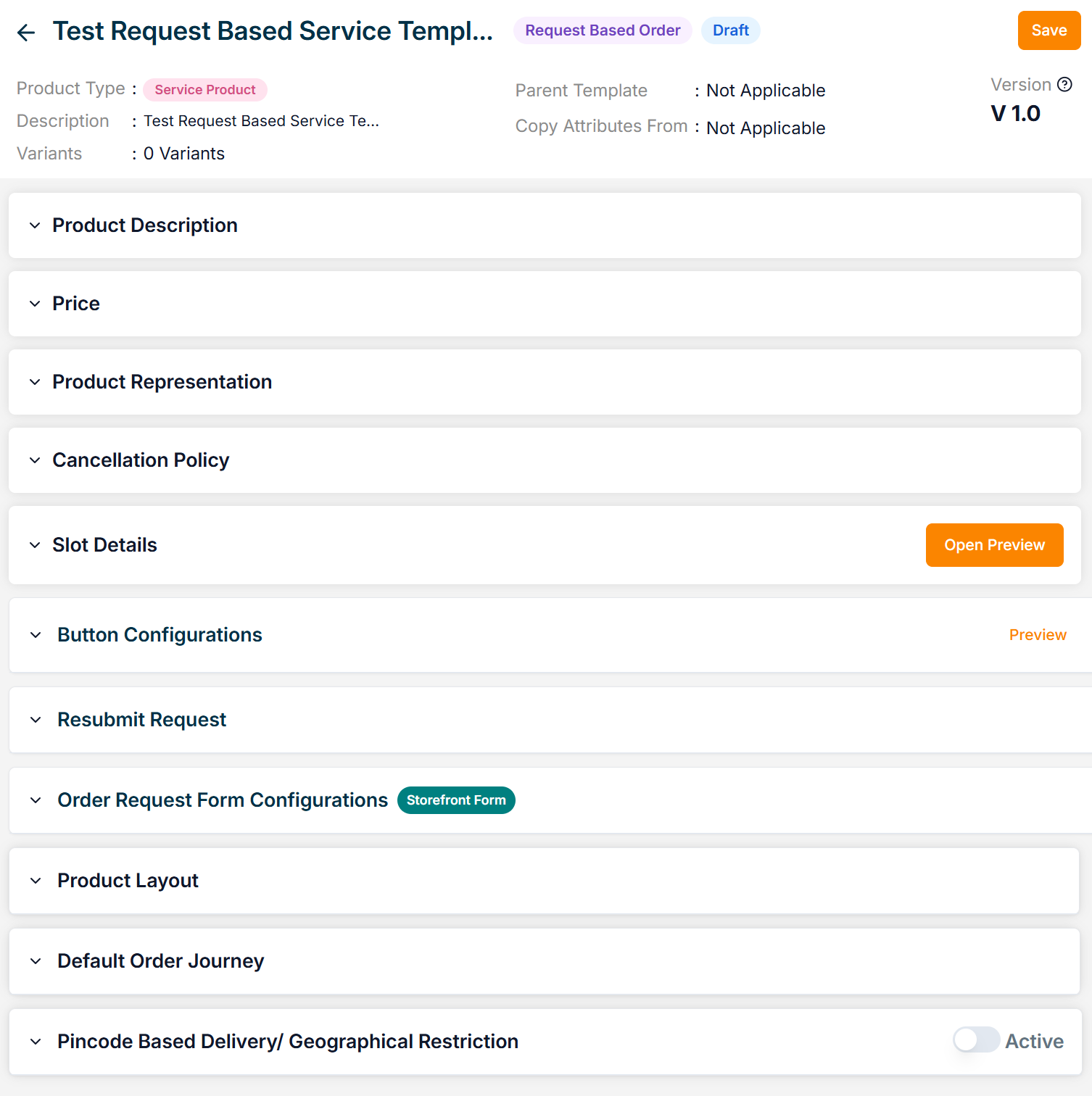The height and width of the screenshot is (1096, 1092).
Task: Click the back arrow icon
Action: point(26,32)
